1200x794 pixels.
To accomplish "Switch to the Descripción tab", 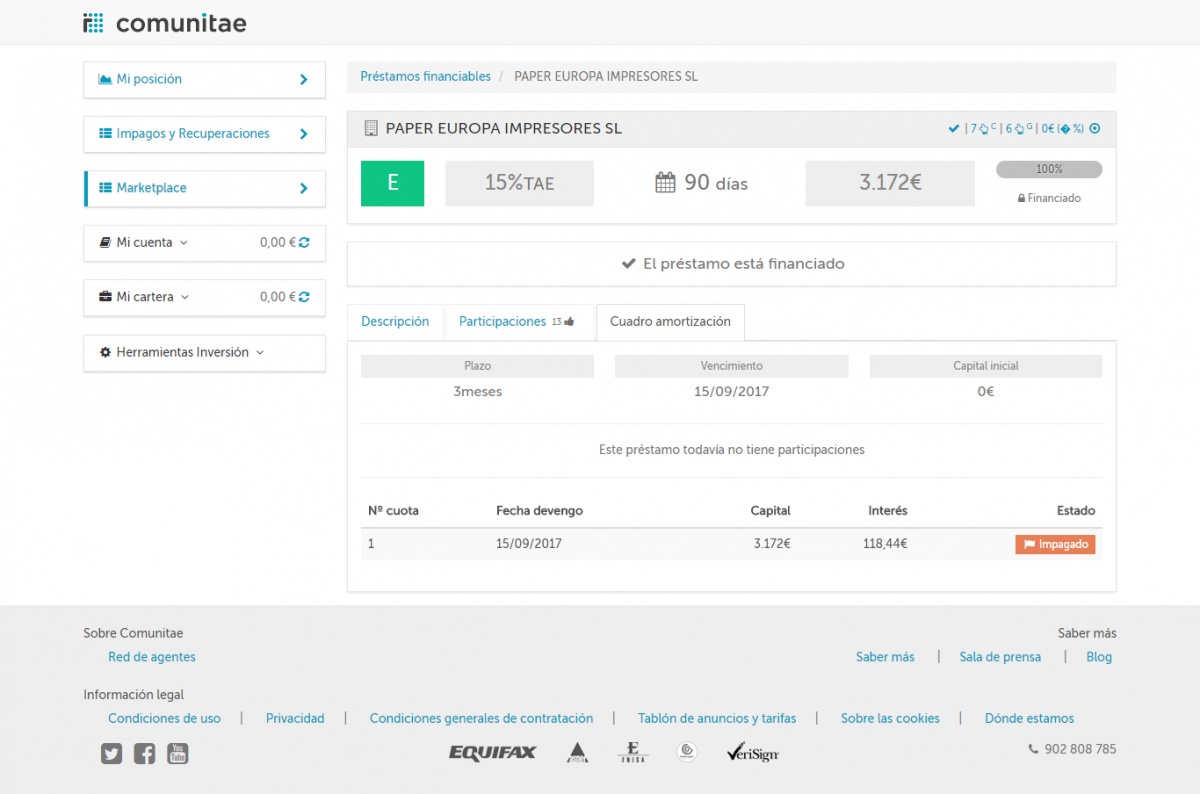I will tap(395, 322).
